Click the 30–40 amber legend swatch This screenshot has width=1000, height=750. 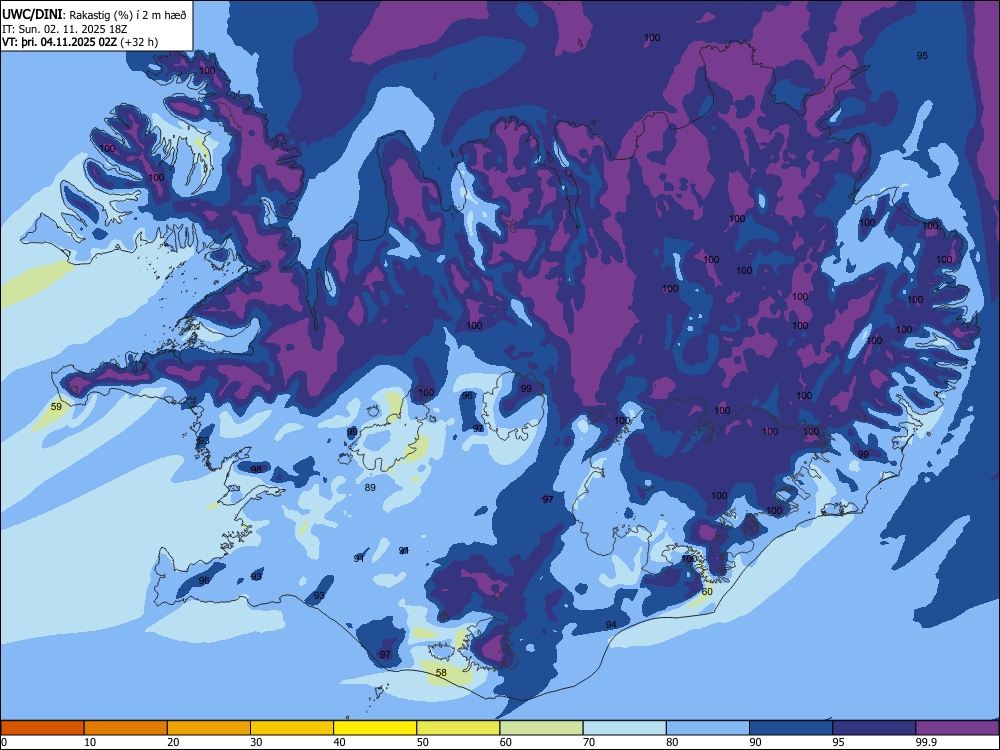(x=292, y=728)
